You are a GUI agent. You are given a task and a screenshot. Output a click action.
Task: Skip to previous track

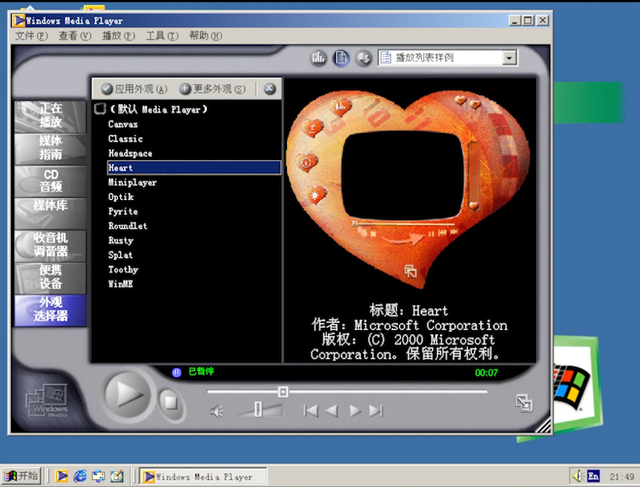[x=311, y=411]
